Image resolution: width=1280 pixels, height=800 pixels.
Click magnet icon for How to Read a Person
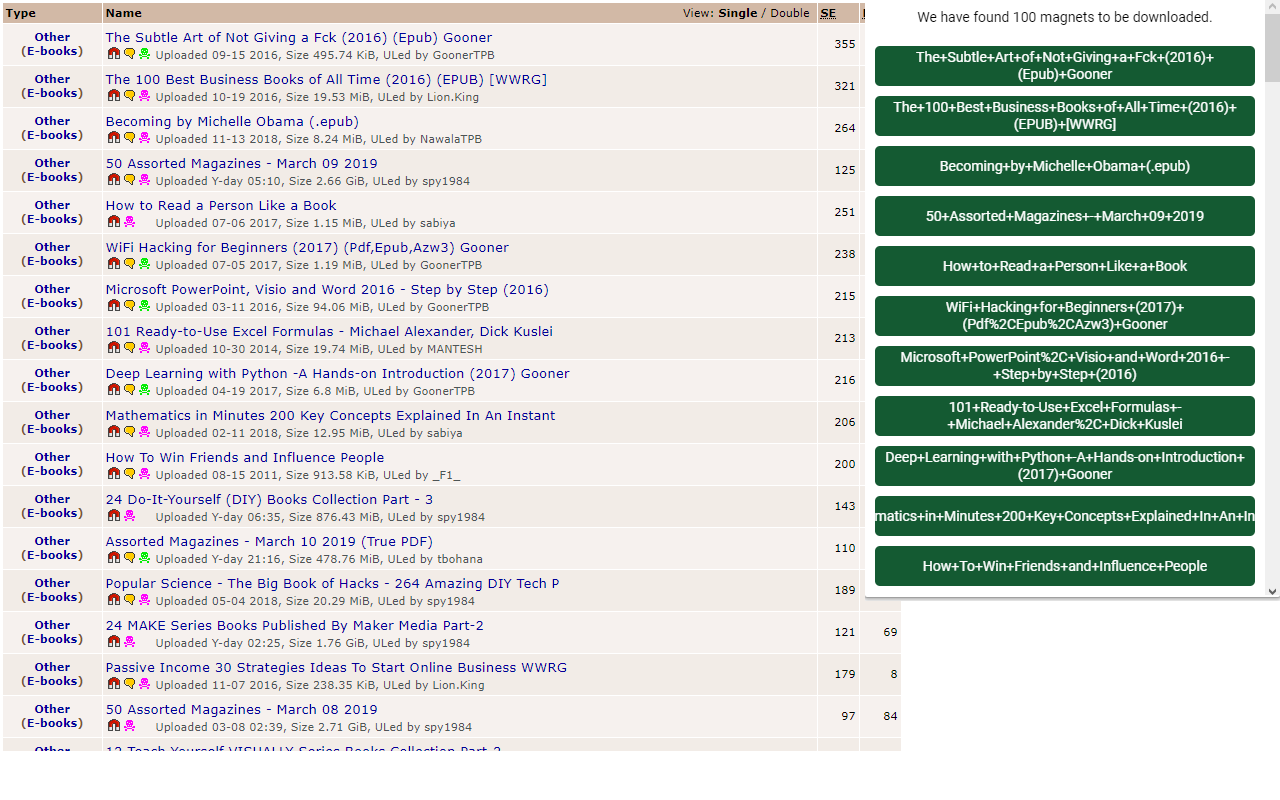pyautogui.click(x=114, y=222)
